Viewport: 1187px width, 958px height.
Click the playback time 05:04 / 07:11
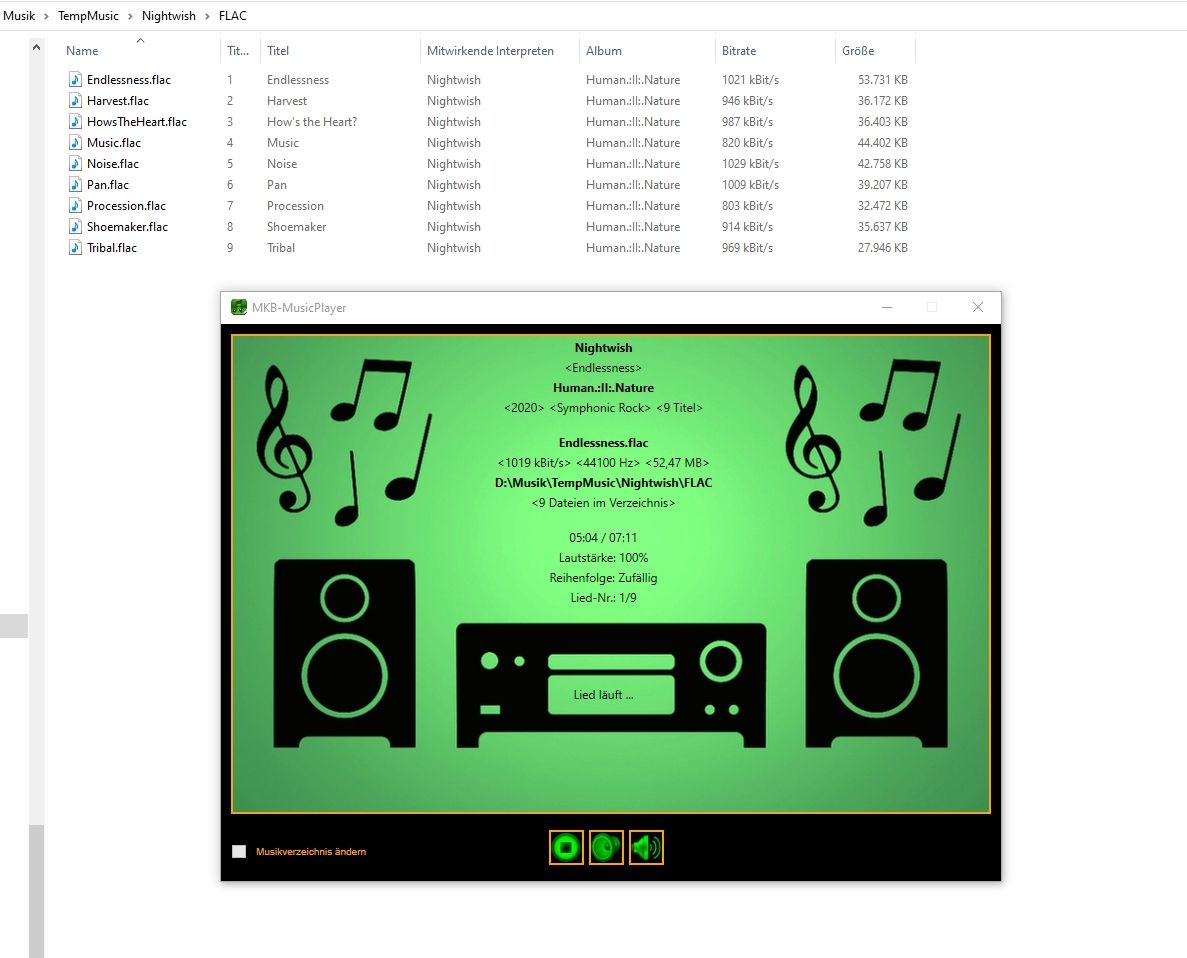click(603, 538)
